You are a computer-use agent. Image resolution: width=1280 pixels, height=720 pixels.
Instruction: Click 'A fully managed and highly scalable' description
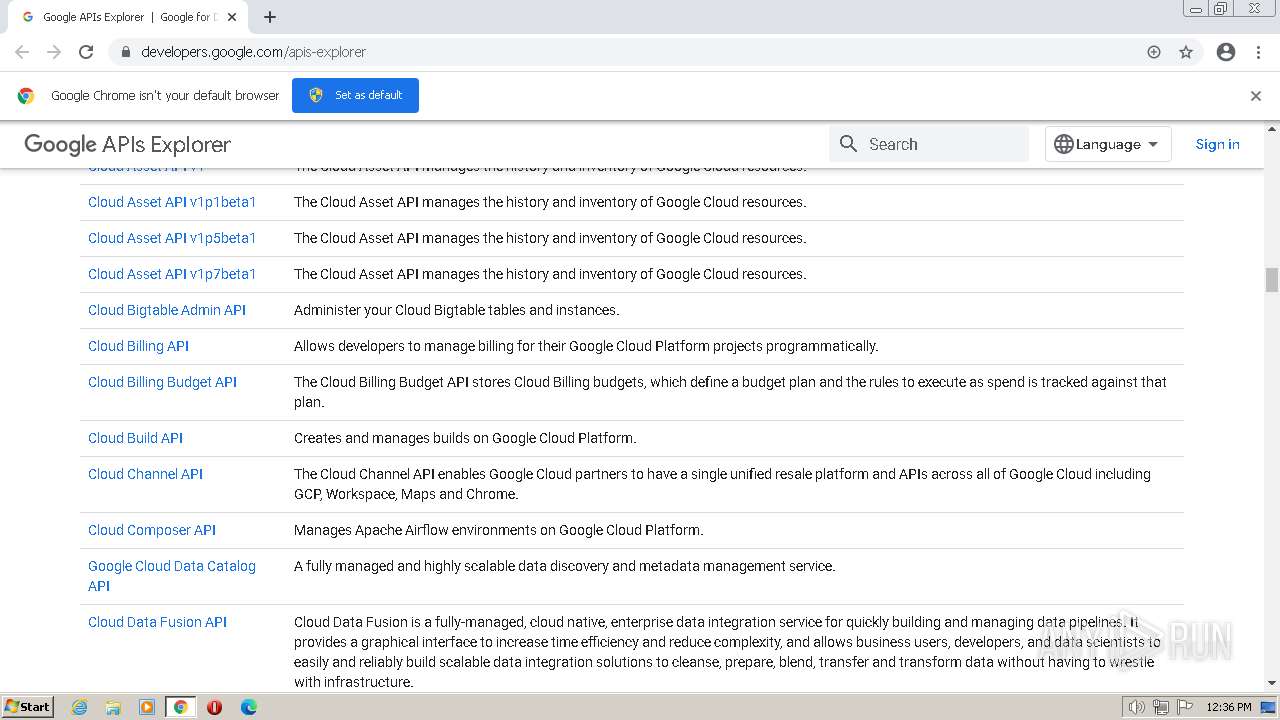[x=564, y=566]
